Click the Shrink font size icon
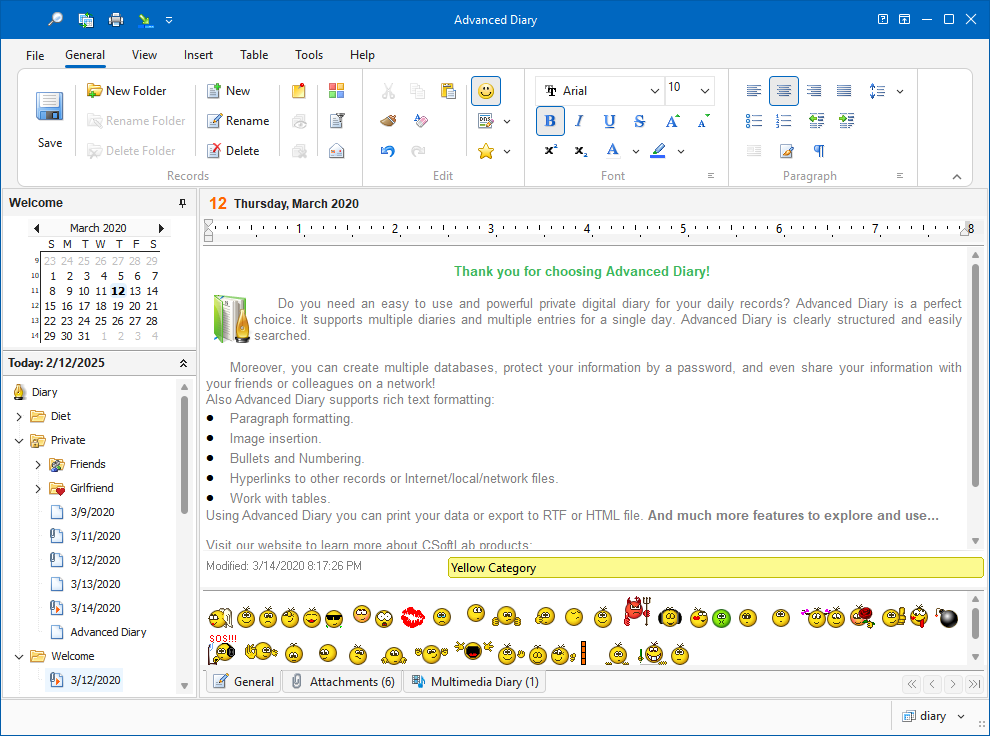 point(703,121)
